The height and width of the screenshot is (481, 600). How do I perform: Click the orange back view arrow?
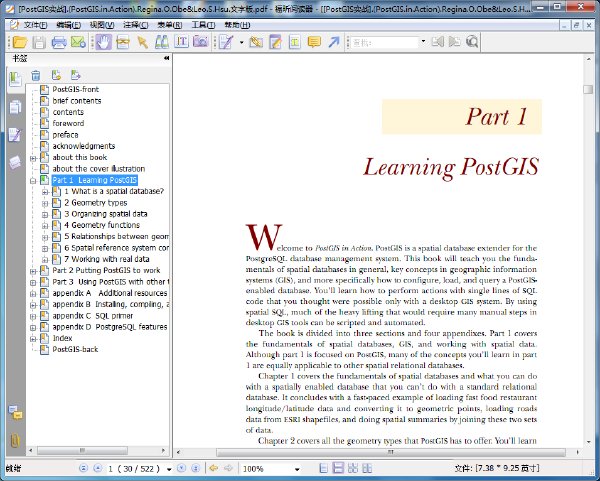coord(214,468)
